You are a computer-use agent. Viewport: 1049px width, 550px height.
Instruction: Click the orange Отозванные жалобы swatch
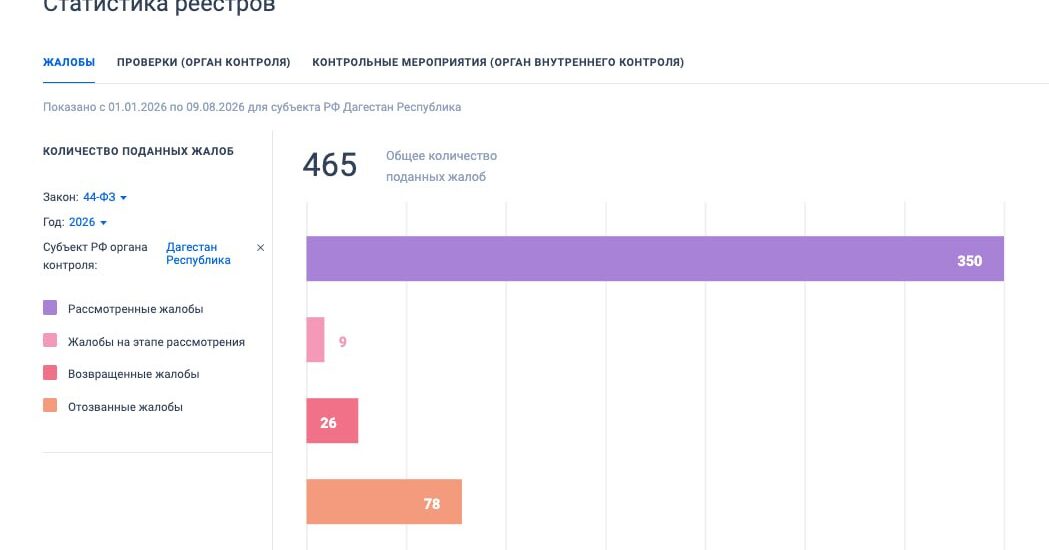pyautogui.click(x=50, y=405)
